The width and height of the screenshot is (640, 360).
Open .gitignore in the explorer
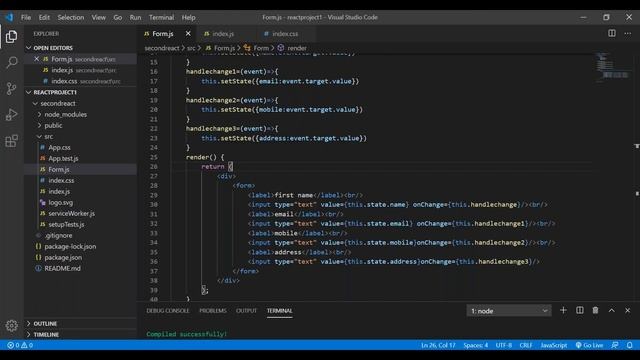(x=80, y=236)
